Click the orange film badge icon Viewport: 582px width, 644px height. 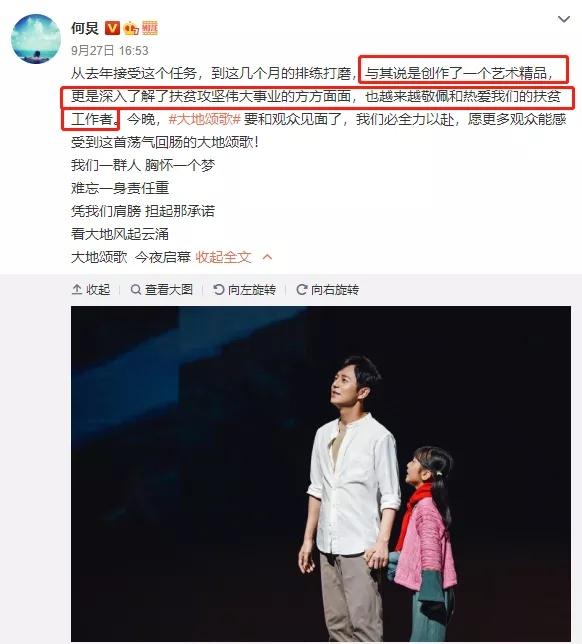pos(150,28)
